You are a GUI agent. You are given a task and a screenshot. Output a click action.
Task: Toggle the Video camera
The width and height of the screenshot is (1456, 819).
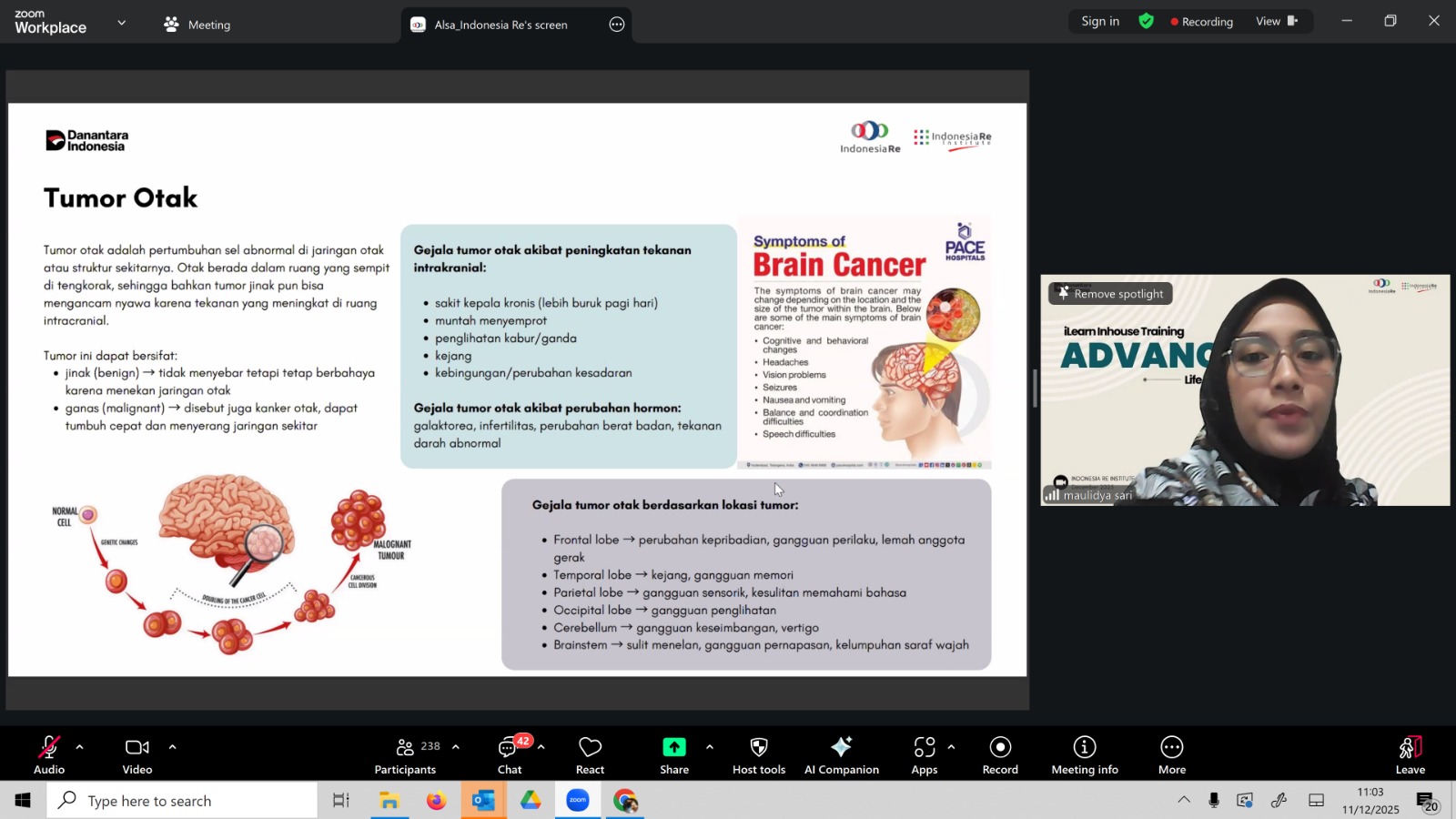pyautogui.click(x=137, y=754)
